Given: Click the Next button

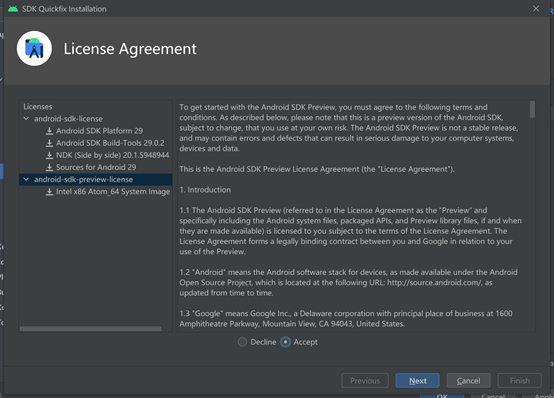Looking at the screenshot, I should tap(418, 381).
